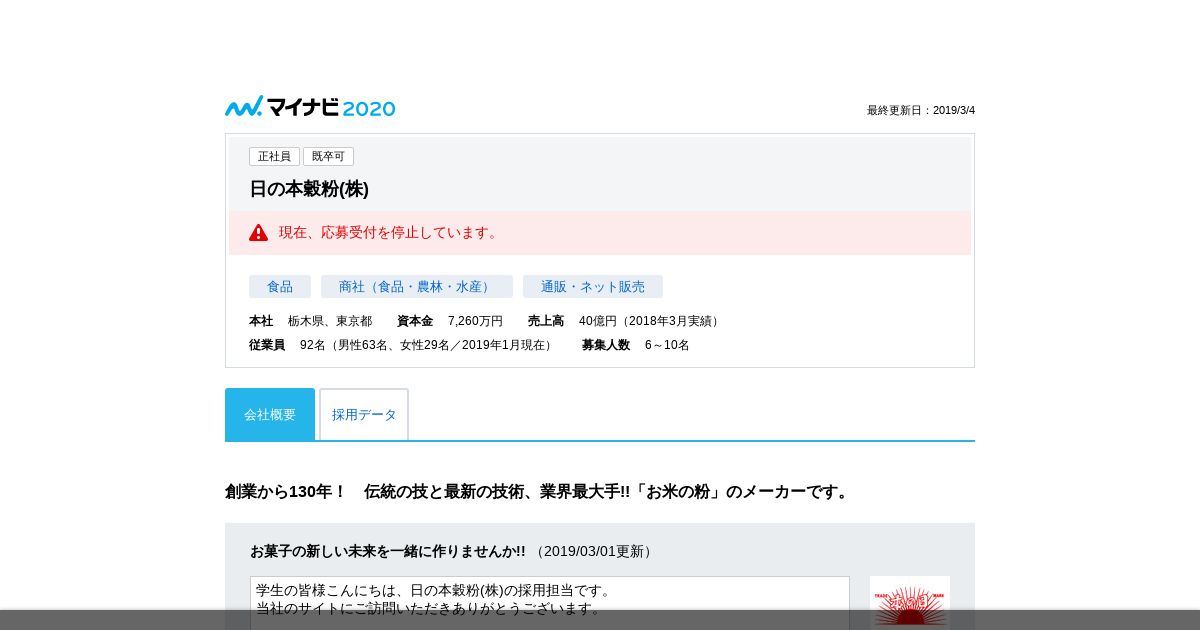Switch to the 採用データ tab
The height and width of the screenshot is (630, 1200).
(364, 414)
